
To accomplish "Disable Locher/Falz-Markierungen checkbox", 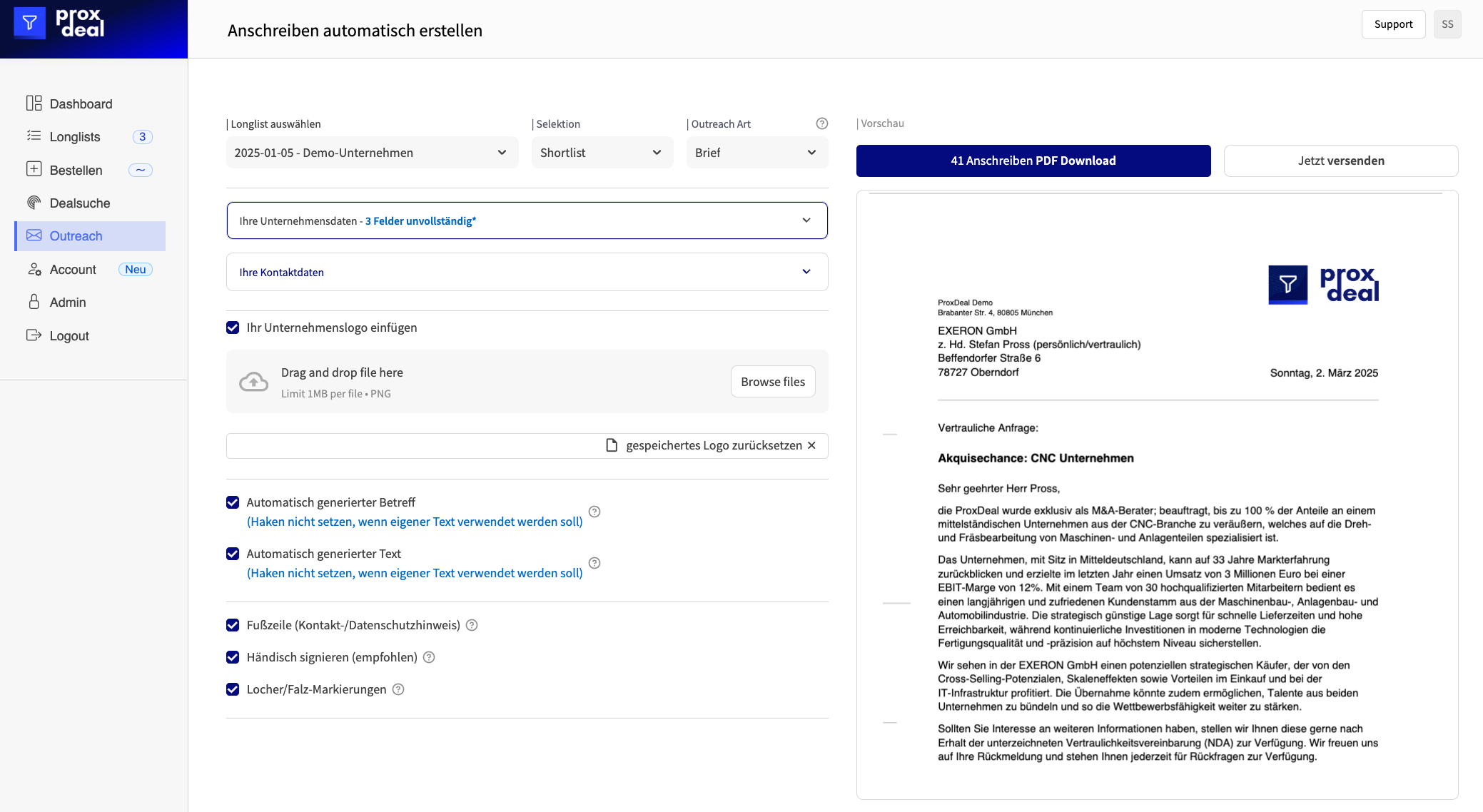I will pyautogui.click(x=233, y=689).
